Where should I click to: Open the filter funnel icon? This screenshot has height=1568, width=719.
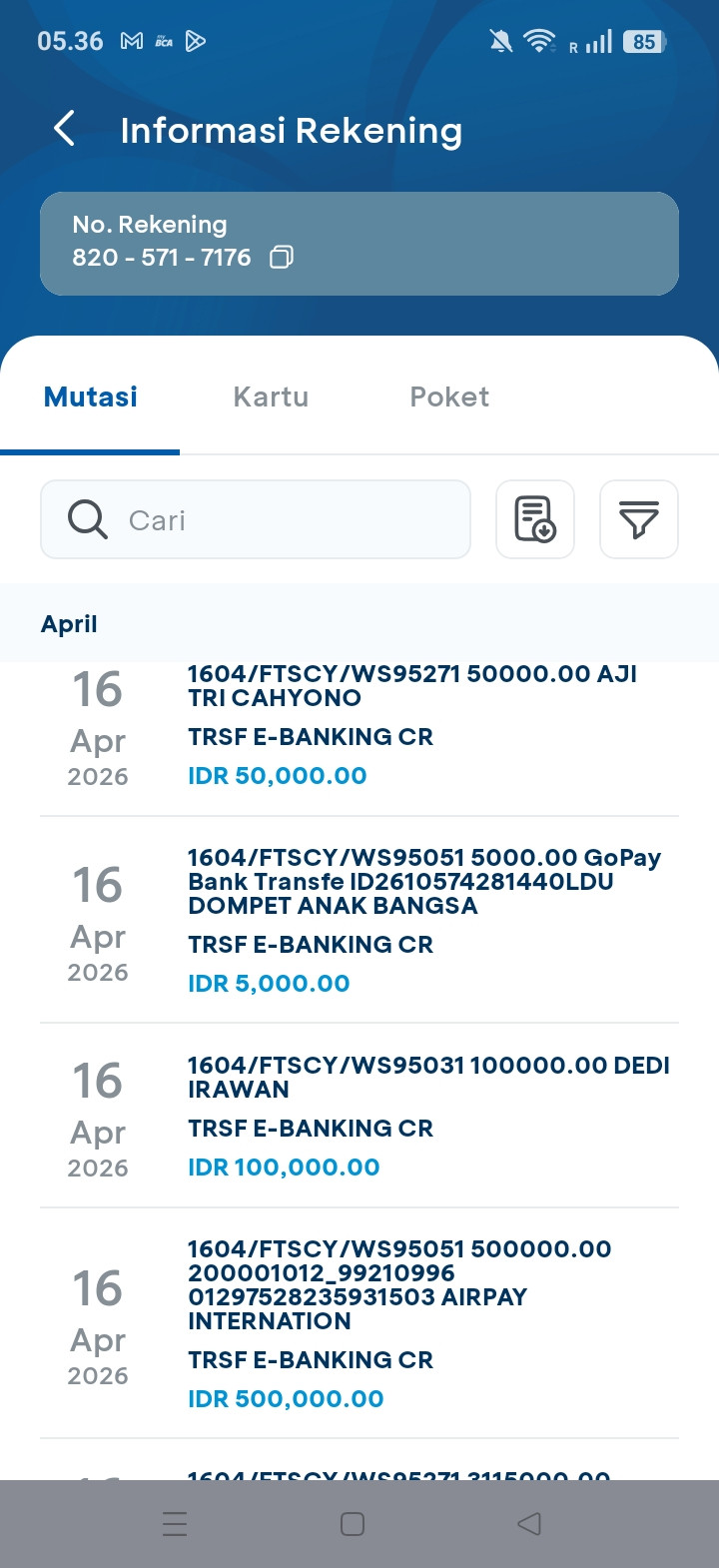click(x=638, y=519)
